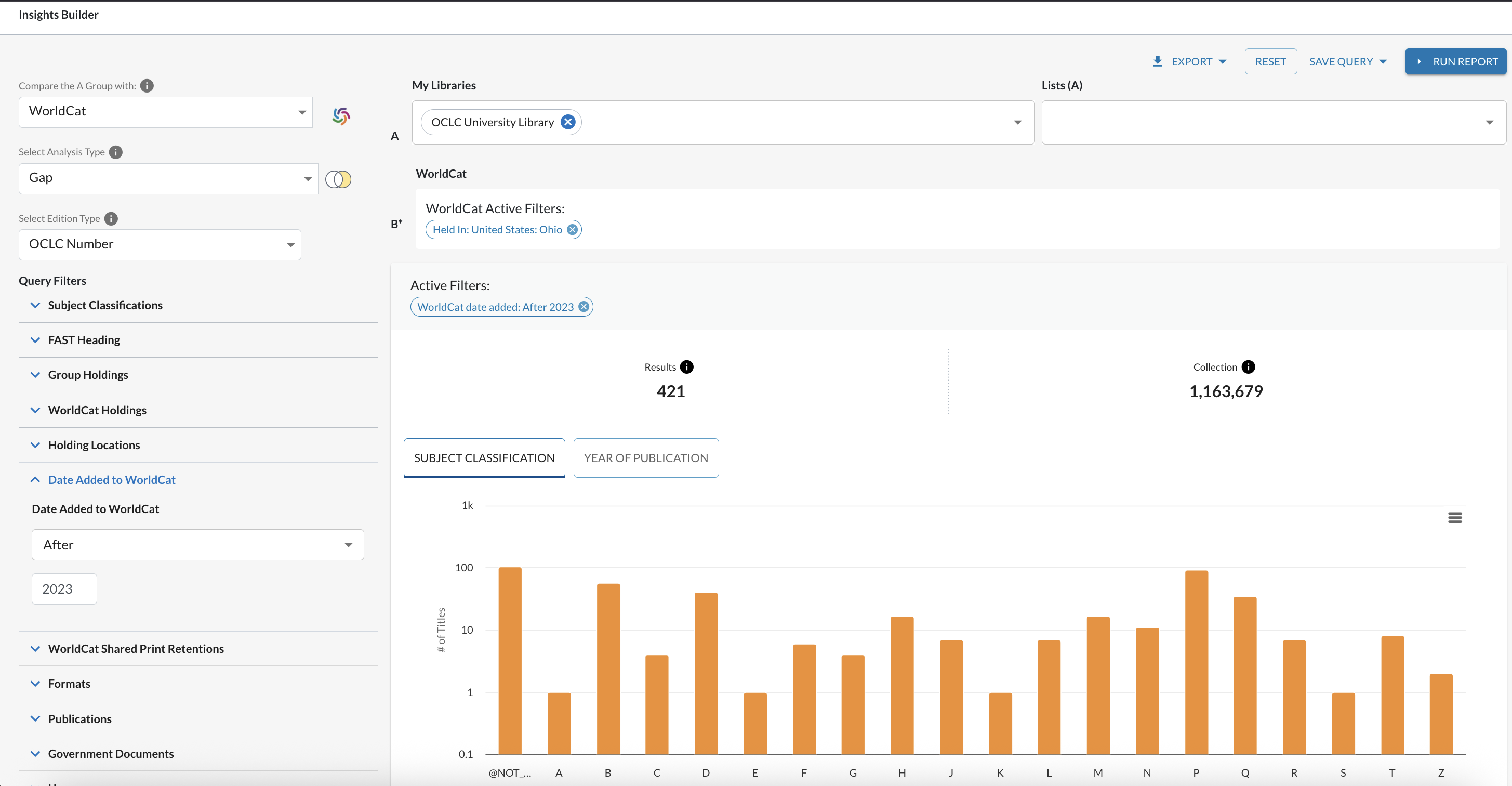
Task: Click the 2023 year input field
Action: point(64,588)
